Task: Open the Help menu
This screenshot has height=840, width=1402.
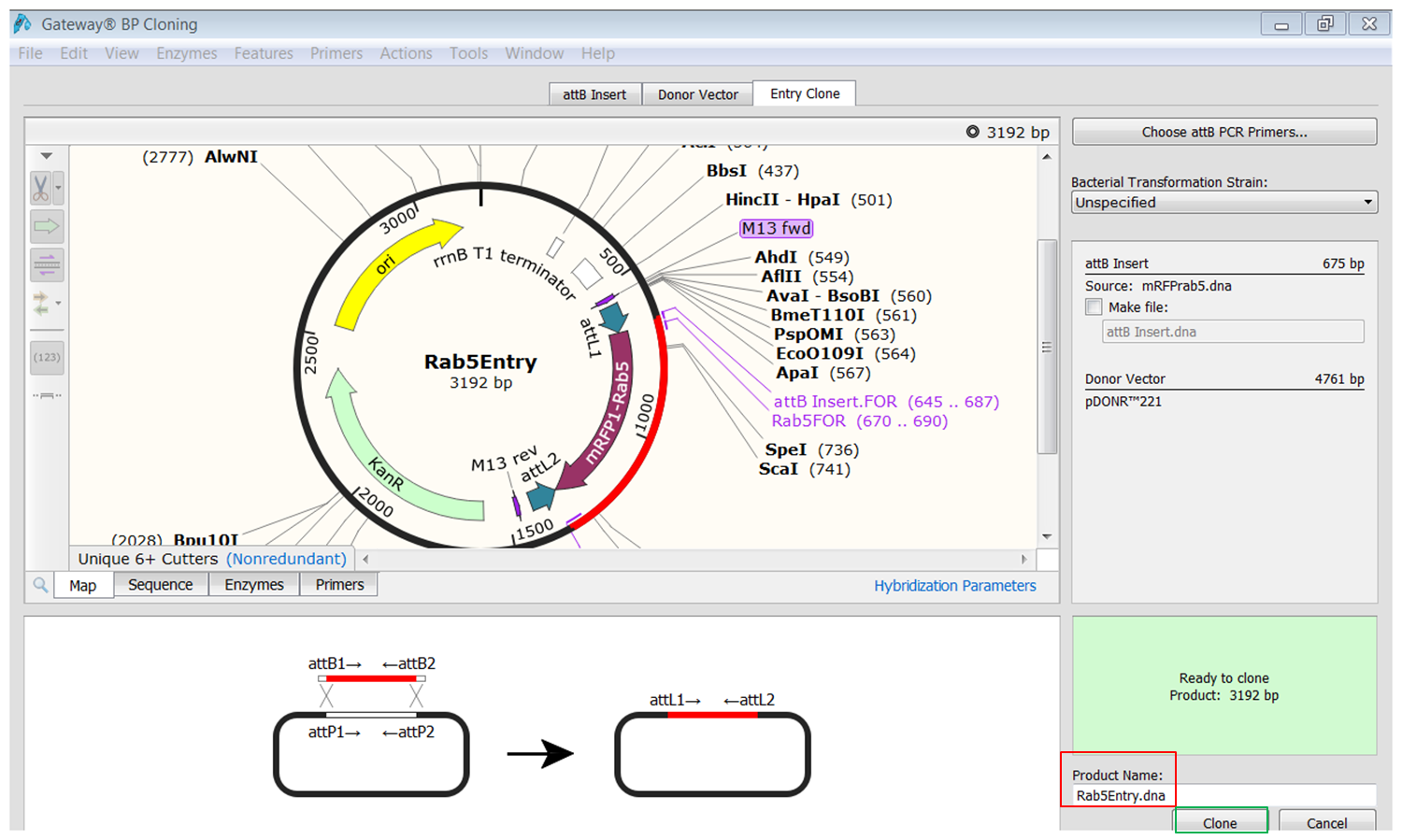Action: pyautogui.click(x=598, y=53)
